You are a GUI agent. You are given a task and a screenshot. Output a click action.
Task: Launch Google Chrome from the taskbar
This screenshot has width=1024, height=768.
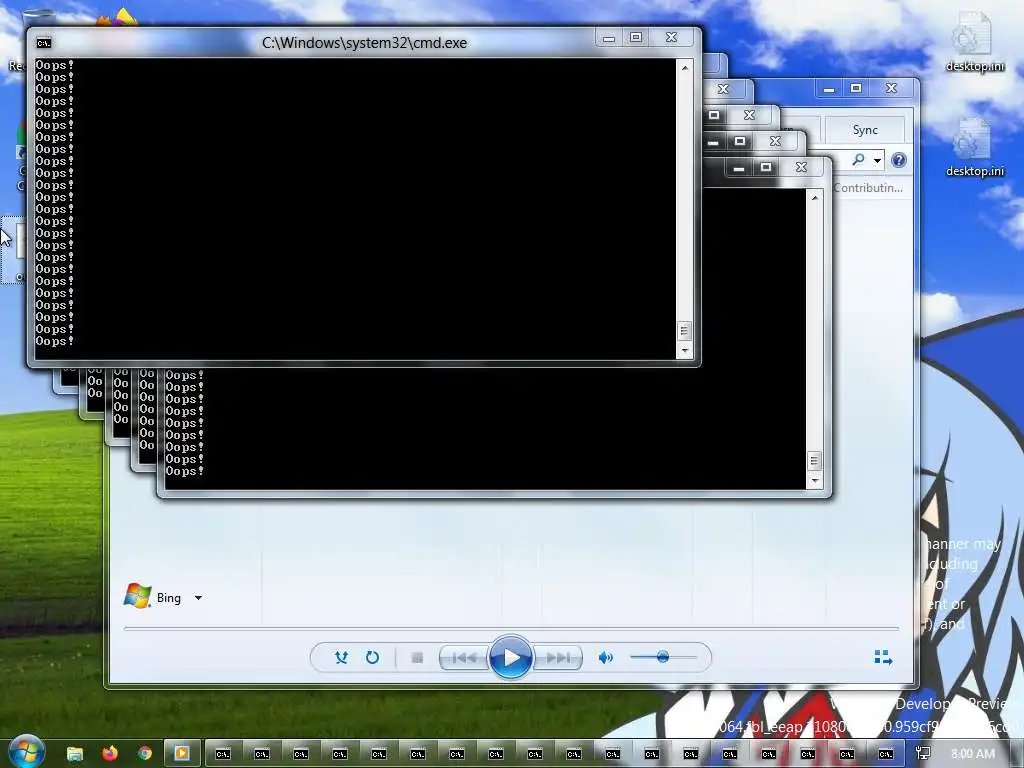click(144, 753)
